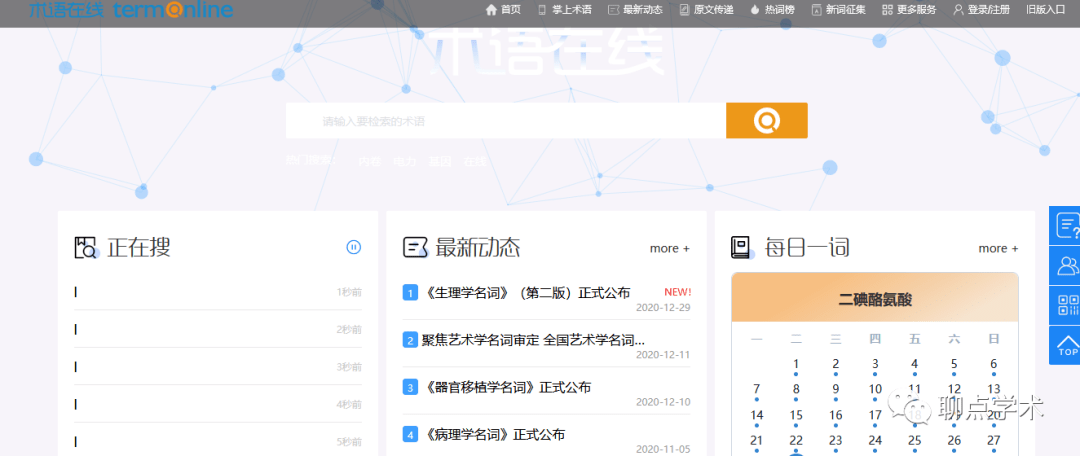Open news 《病理学名词》正式公布
The width and height of the screenshot is (1080, 456).
pos(493,435)
